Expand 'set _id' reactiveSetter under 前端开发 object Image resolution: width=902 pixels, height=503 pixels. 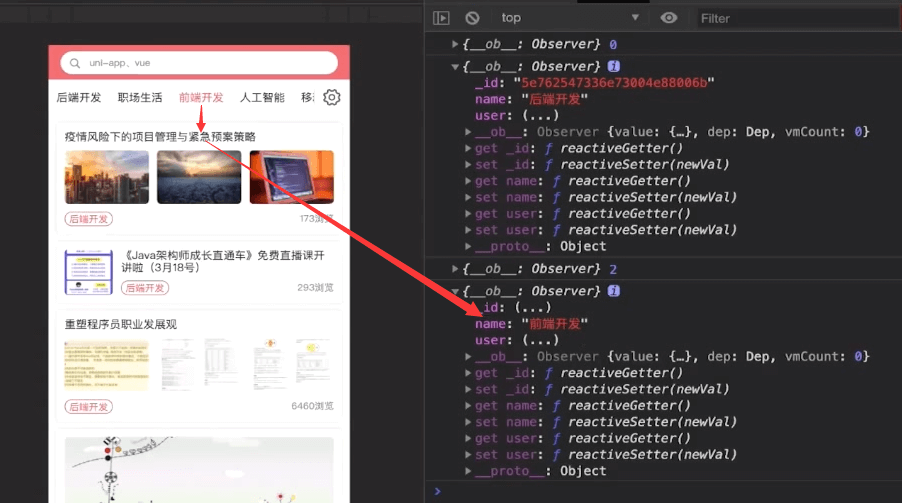[x=468, y=389]
